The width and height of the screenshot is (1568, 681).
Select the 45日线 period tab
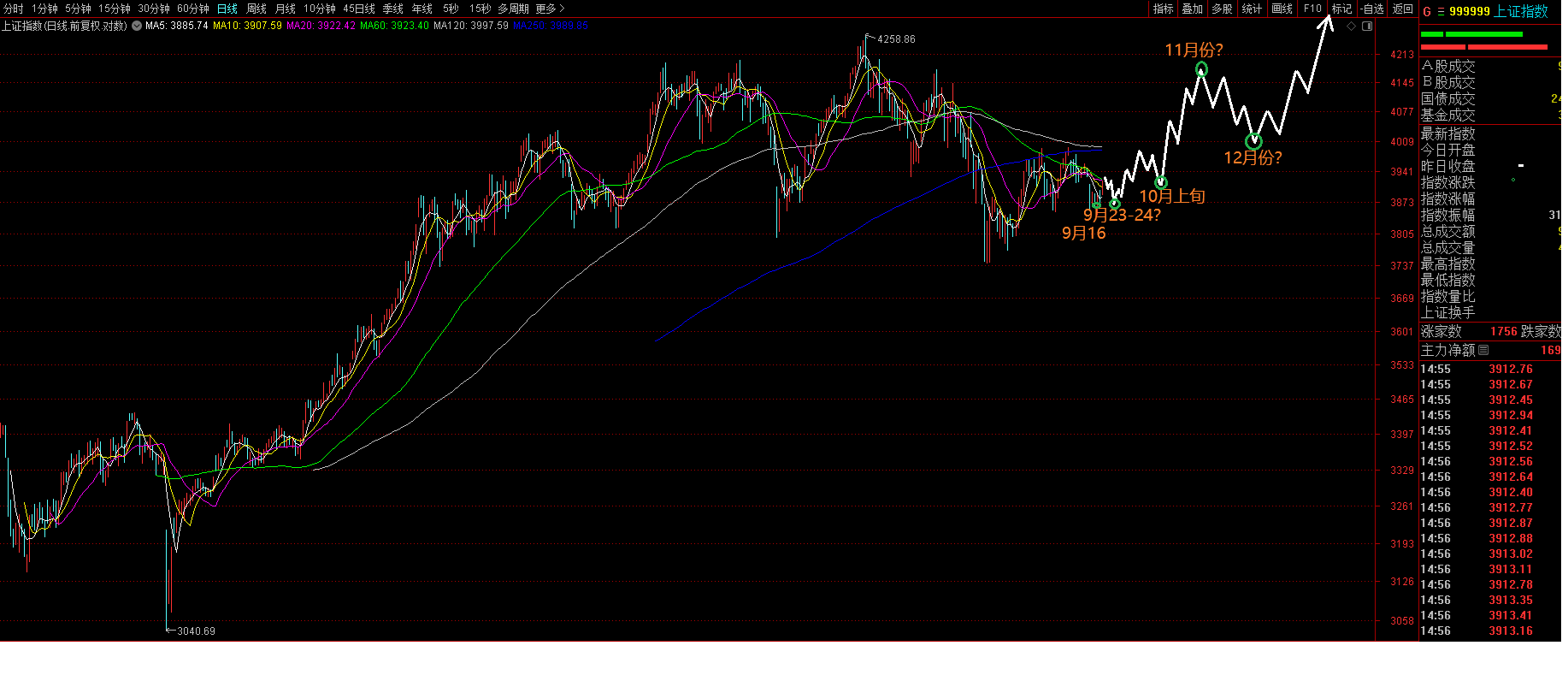pyautogui.click(x=359, y=9)
